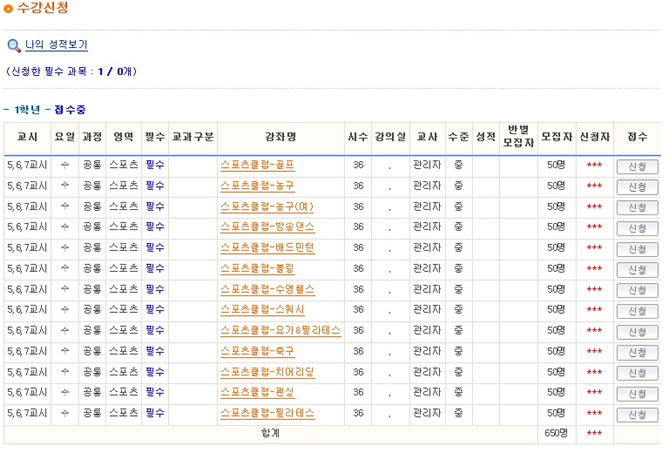Viewport: 668px width, 452px height.
Task: Click the 모집자 column header
Action: (555, 137)
